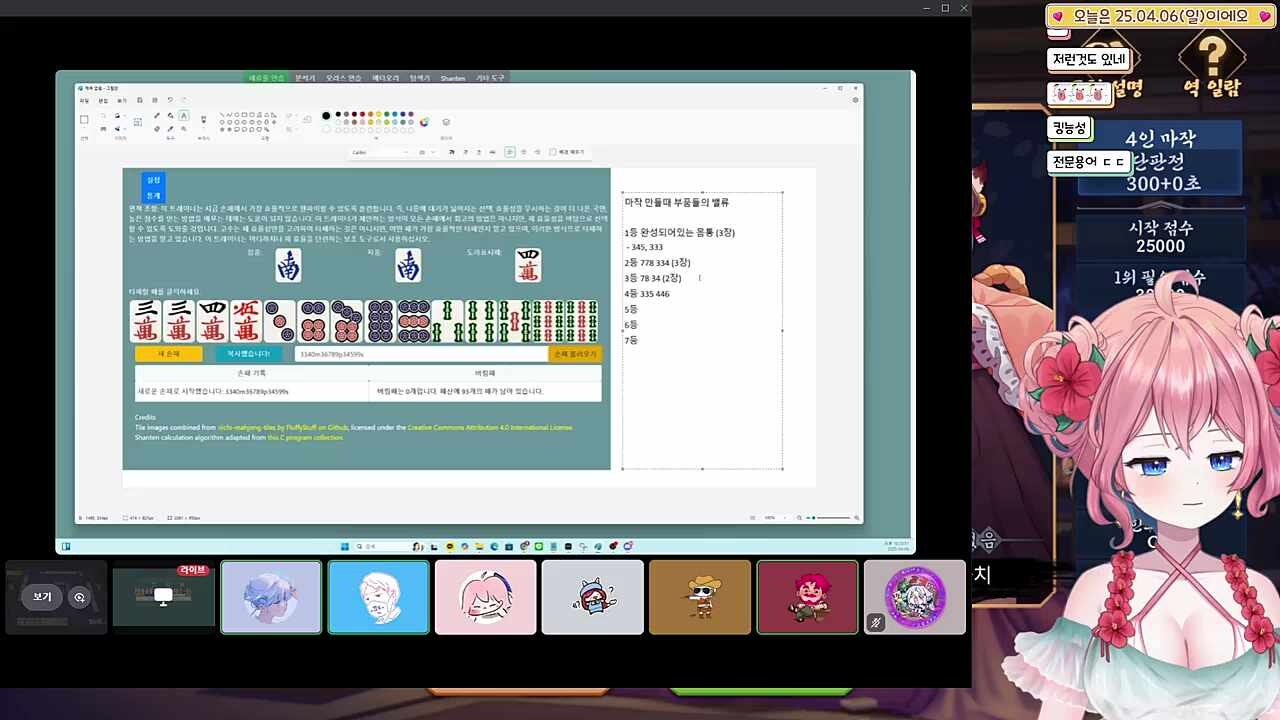Click the 역 일람 question mark icon
The width and height of the screenshot is (1280, 720).
coord(1212,57)
